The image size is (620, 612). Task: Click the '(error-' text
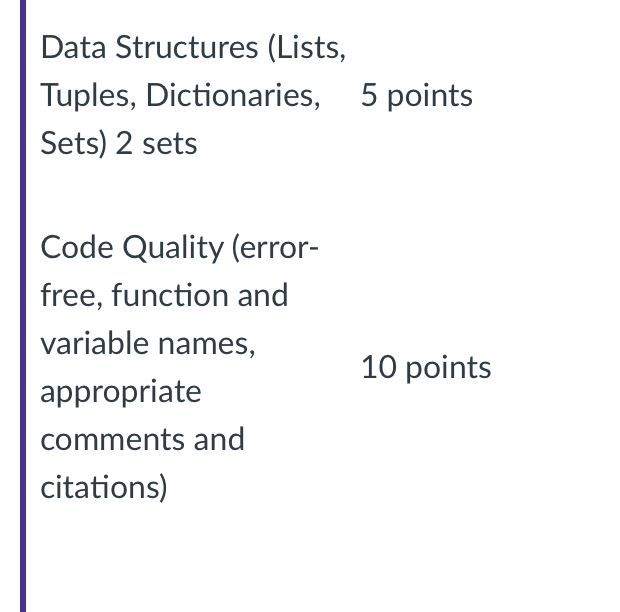(275, 249)
